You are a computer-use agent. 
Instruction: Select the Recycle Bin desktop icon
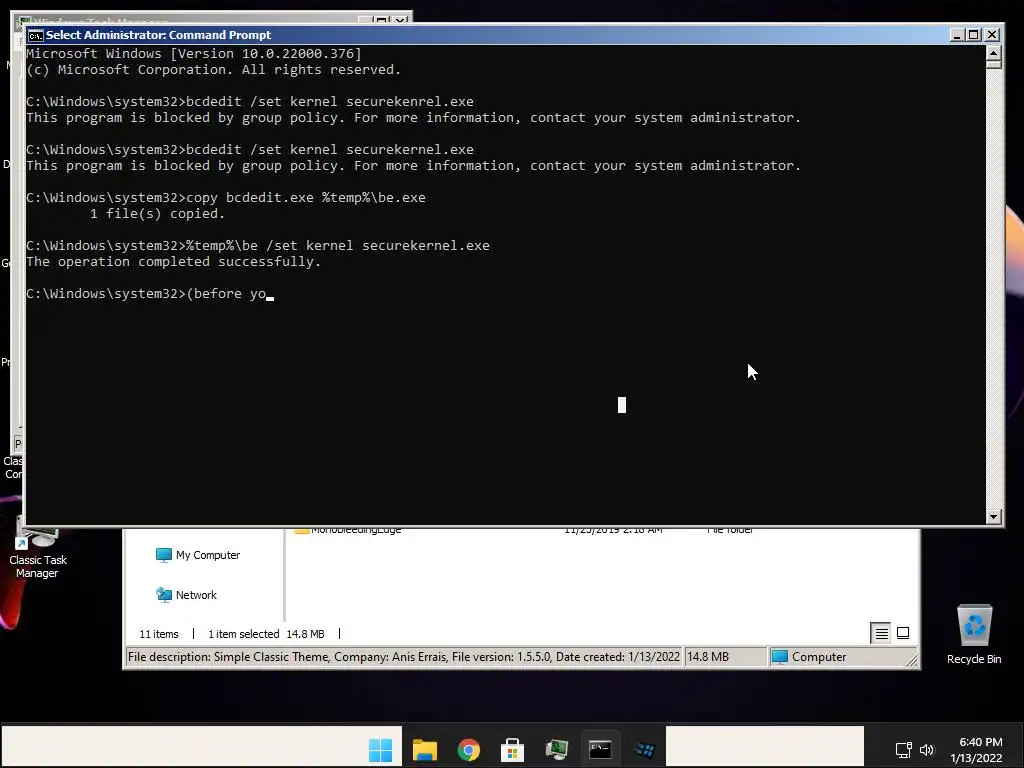(x=974, y=634)
